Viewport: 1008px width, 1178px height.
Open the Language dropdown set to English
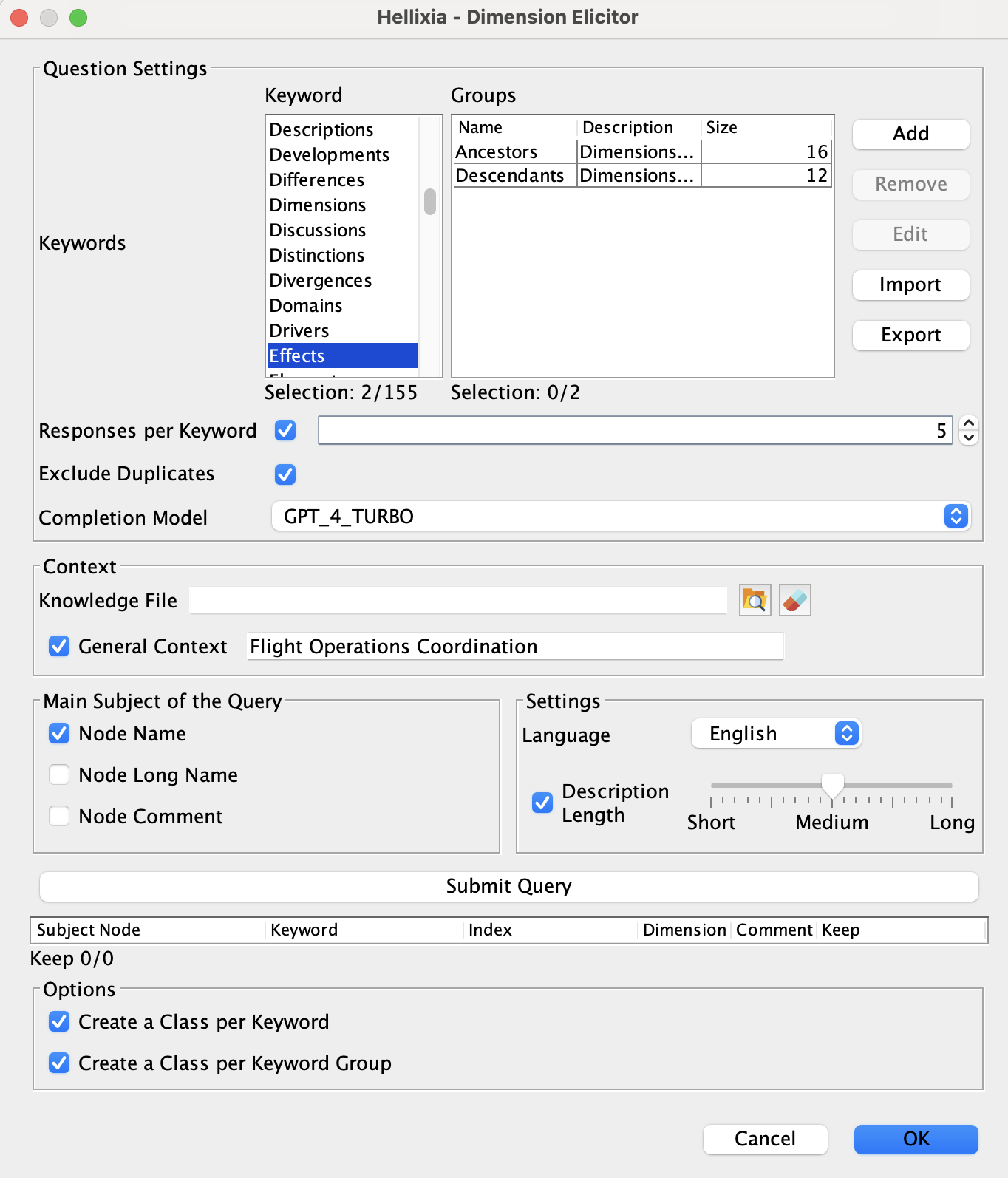(x=776, y=733)
